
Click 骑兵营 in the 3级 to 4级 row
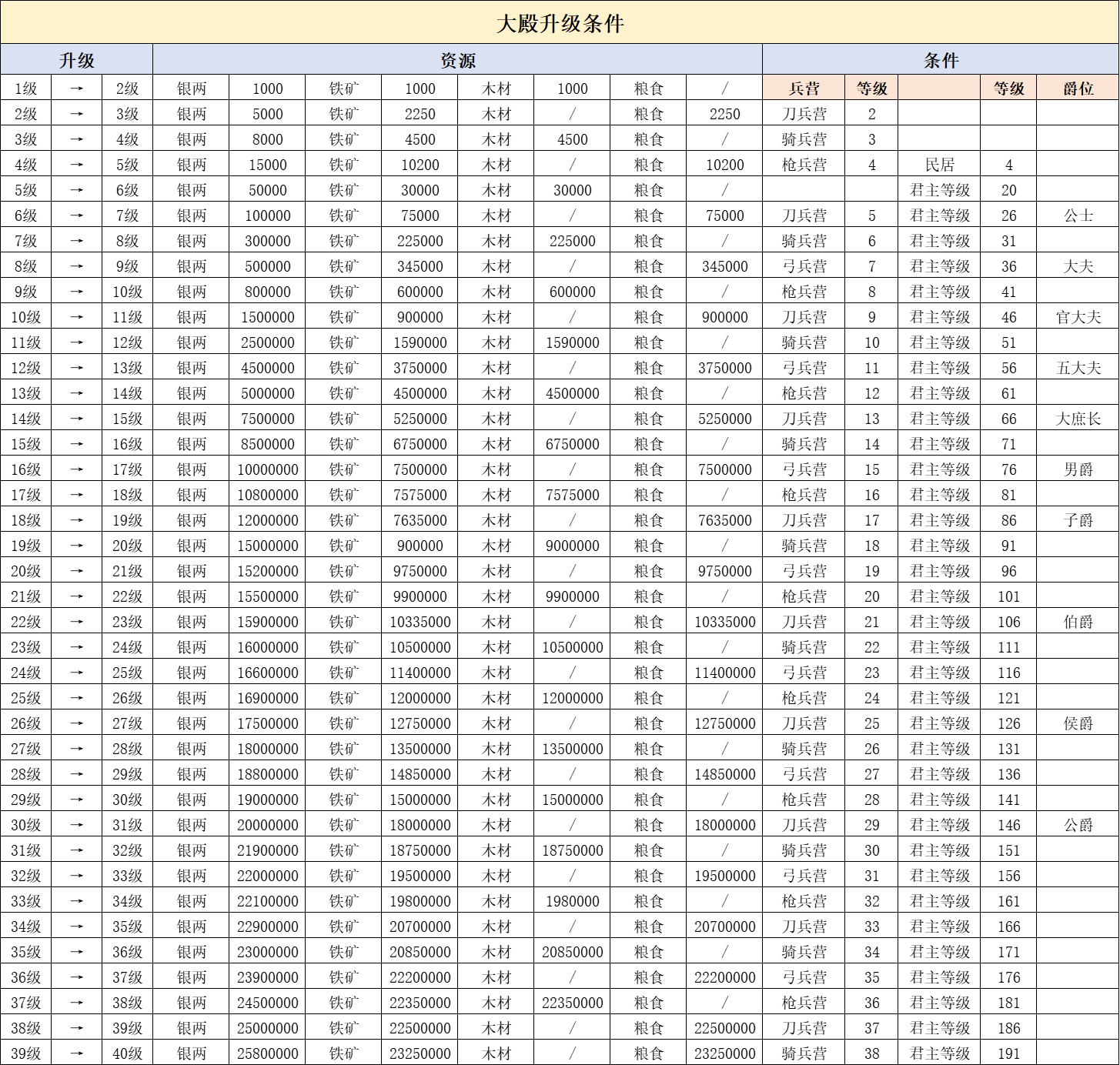tap(804, 139)
